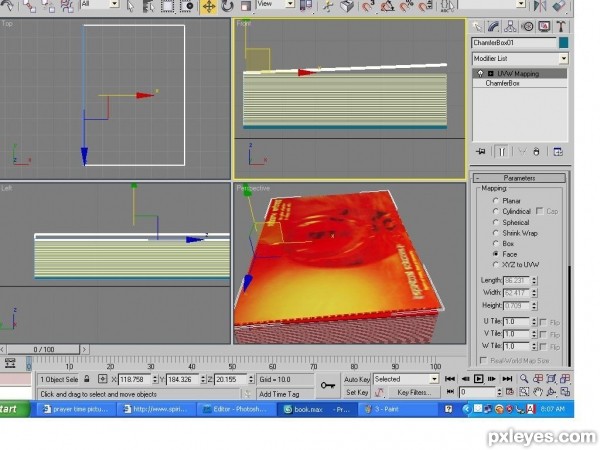Toggle UVW Mapping modifier lightbulb

pyautogui.click(x=480, y=73)
